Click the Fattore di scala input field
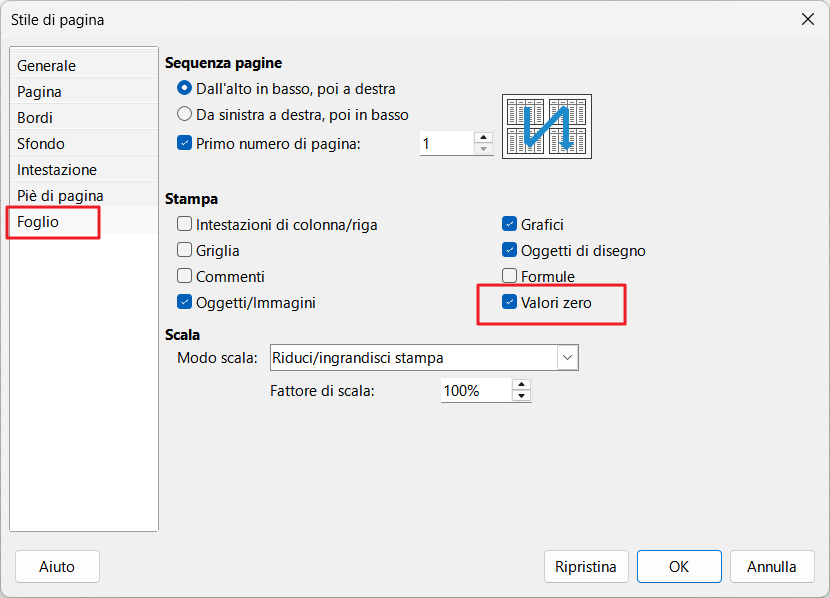830x598 pixels. 476,391
